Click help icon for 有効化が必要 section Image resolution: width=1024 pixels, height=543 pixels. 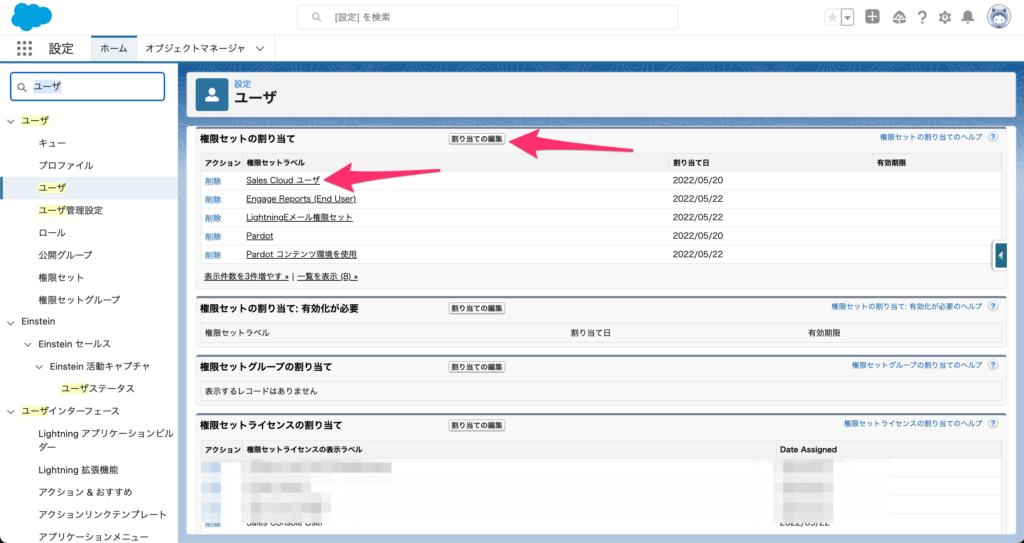pyautogui.click(x=993, y=306)
